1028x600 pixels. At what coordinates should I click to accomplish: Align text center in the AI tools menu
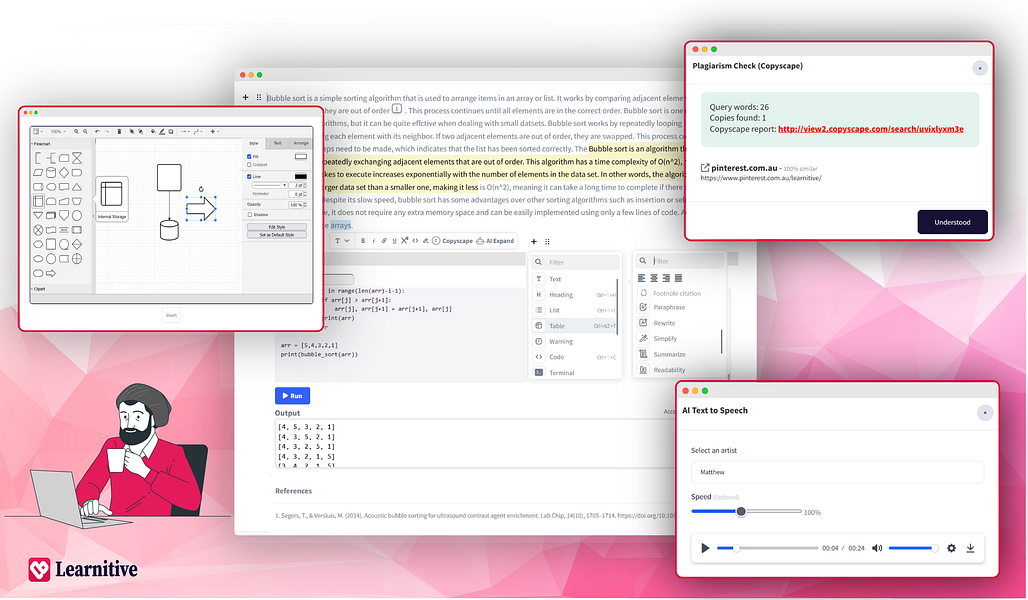click(x=654, y=278)
